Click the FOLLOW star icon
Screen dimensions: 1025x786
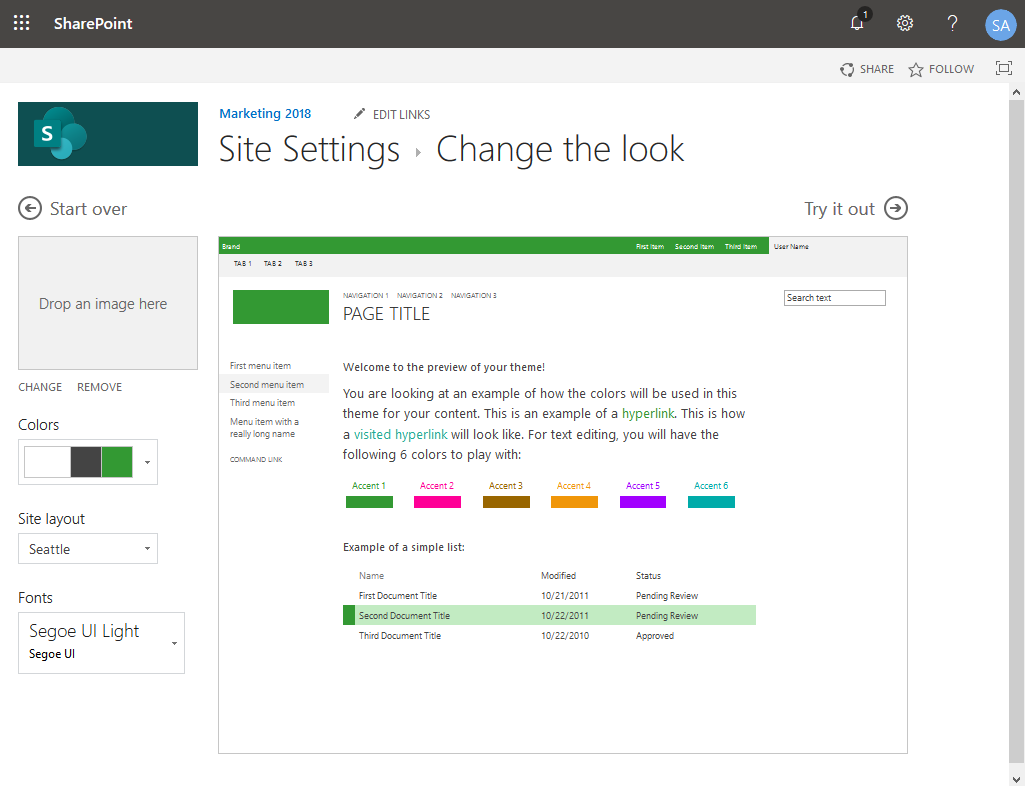click(916, 69)
